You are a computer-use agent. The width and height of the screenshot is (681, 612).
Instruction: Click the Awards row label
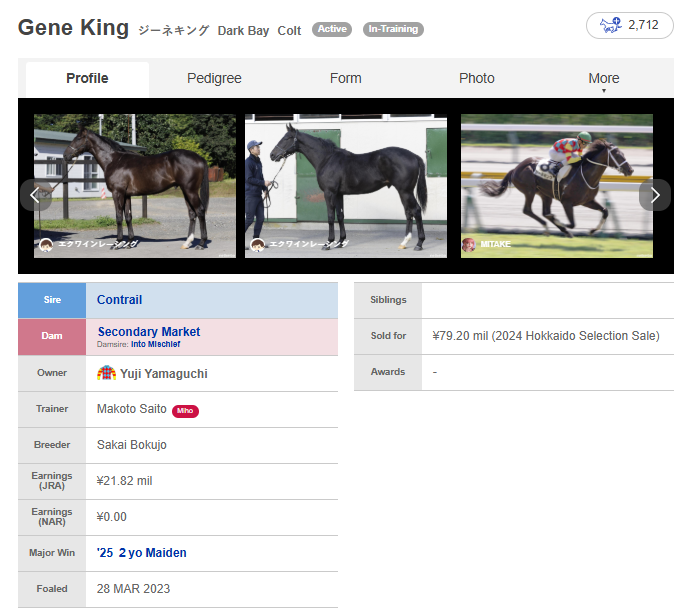388,372
